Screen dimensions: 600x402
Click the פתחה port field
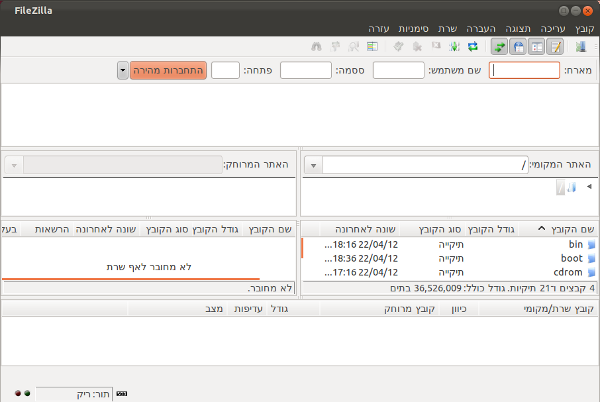tap(225, 70)
